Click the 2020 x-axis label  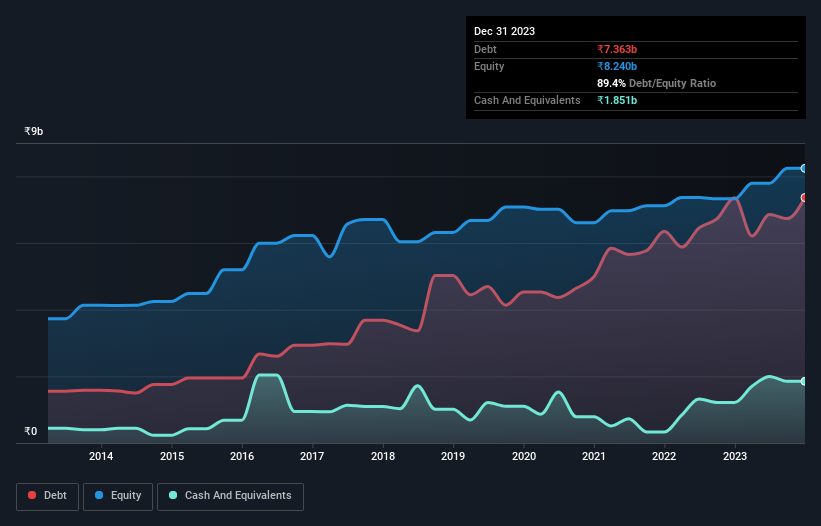pos(524,456)
